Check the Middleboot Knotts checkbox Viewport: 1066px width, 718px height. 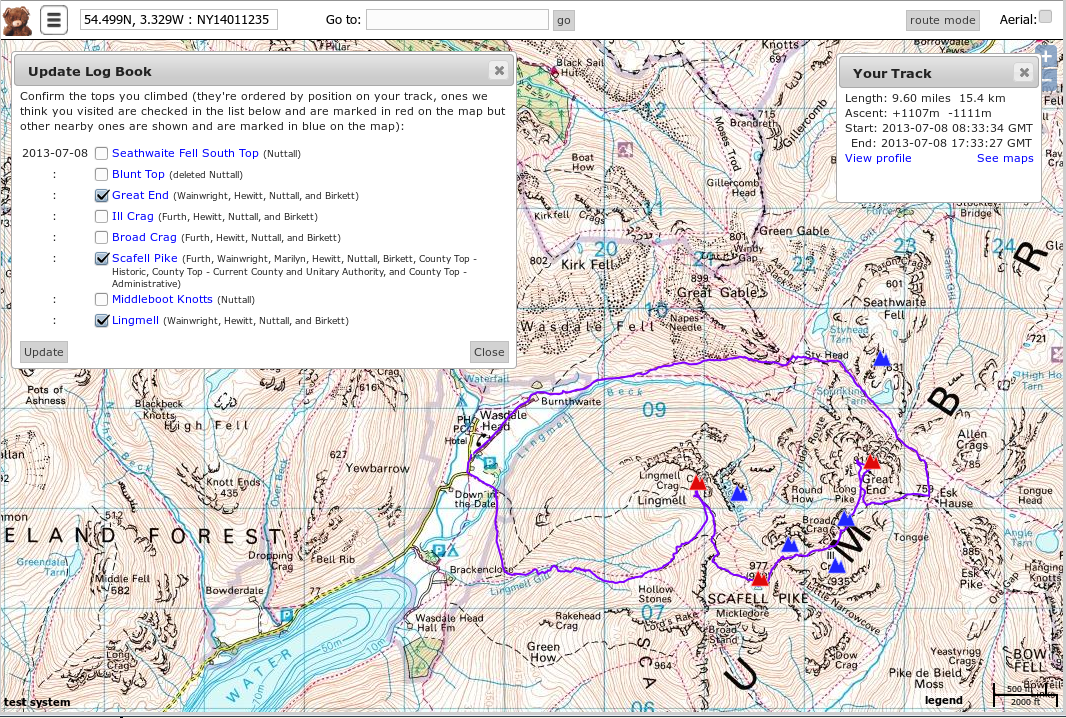[x=101, y=300]
